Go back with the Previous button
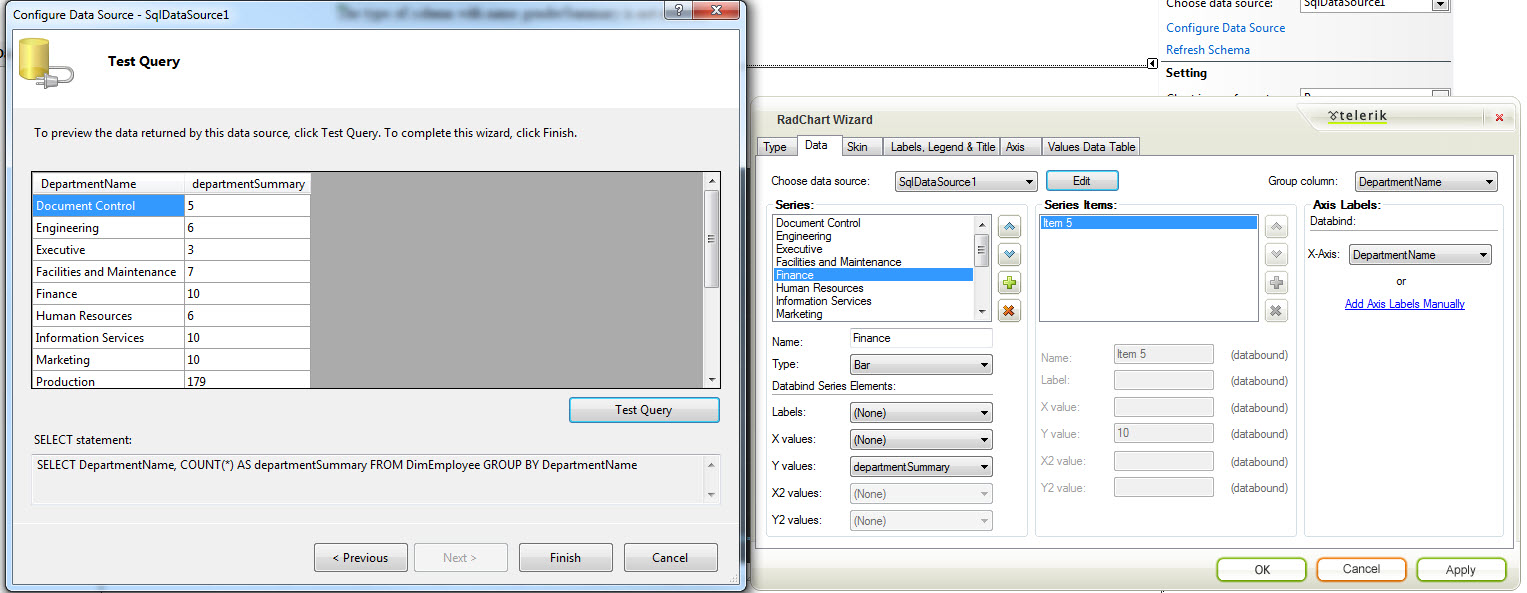Screen dimensions: 1527x593 click(361, 558)
